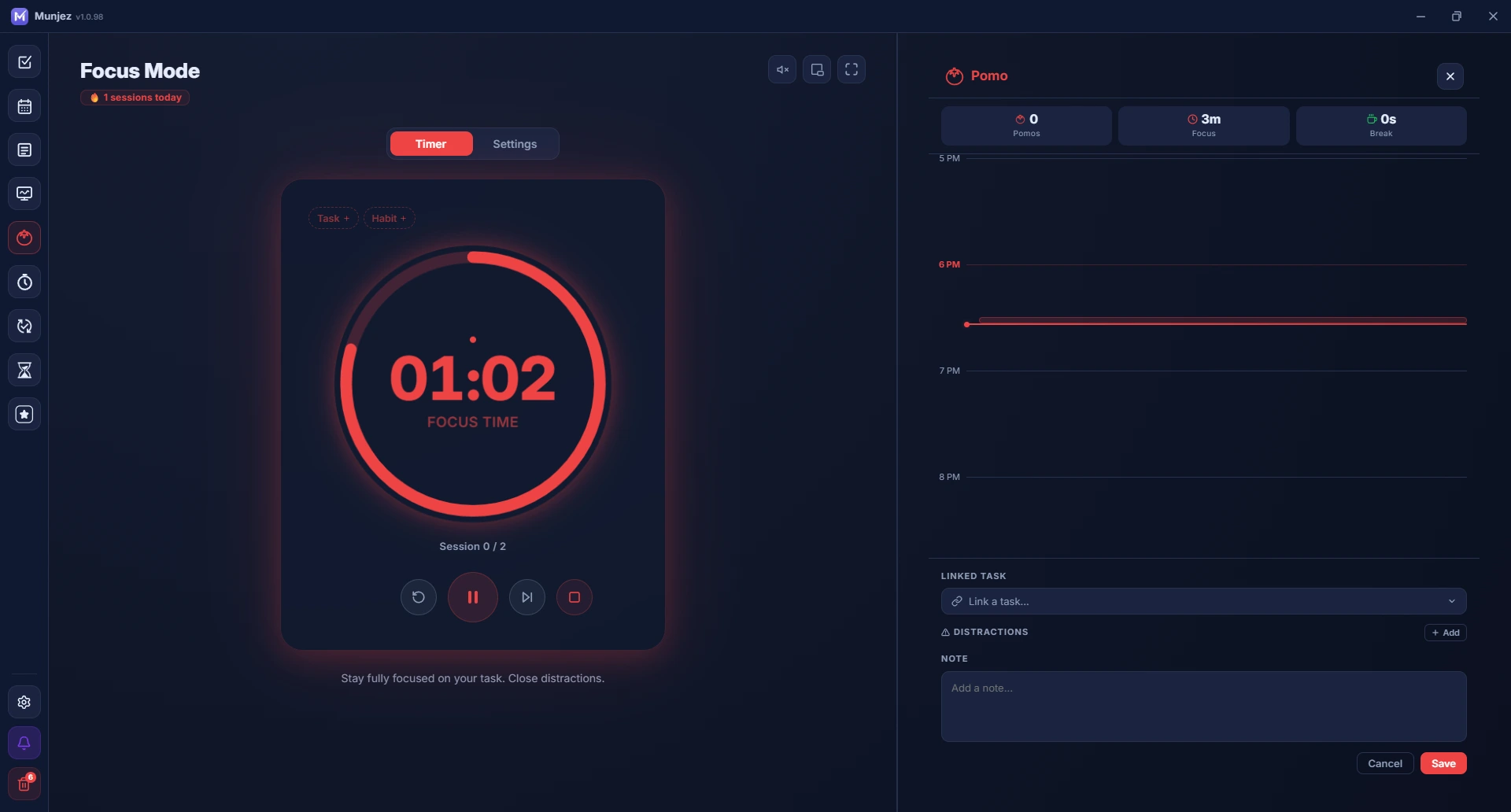Click the Focus Mode heading
The image size is (1511, 812).
140,71
